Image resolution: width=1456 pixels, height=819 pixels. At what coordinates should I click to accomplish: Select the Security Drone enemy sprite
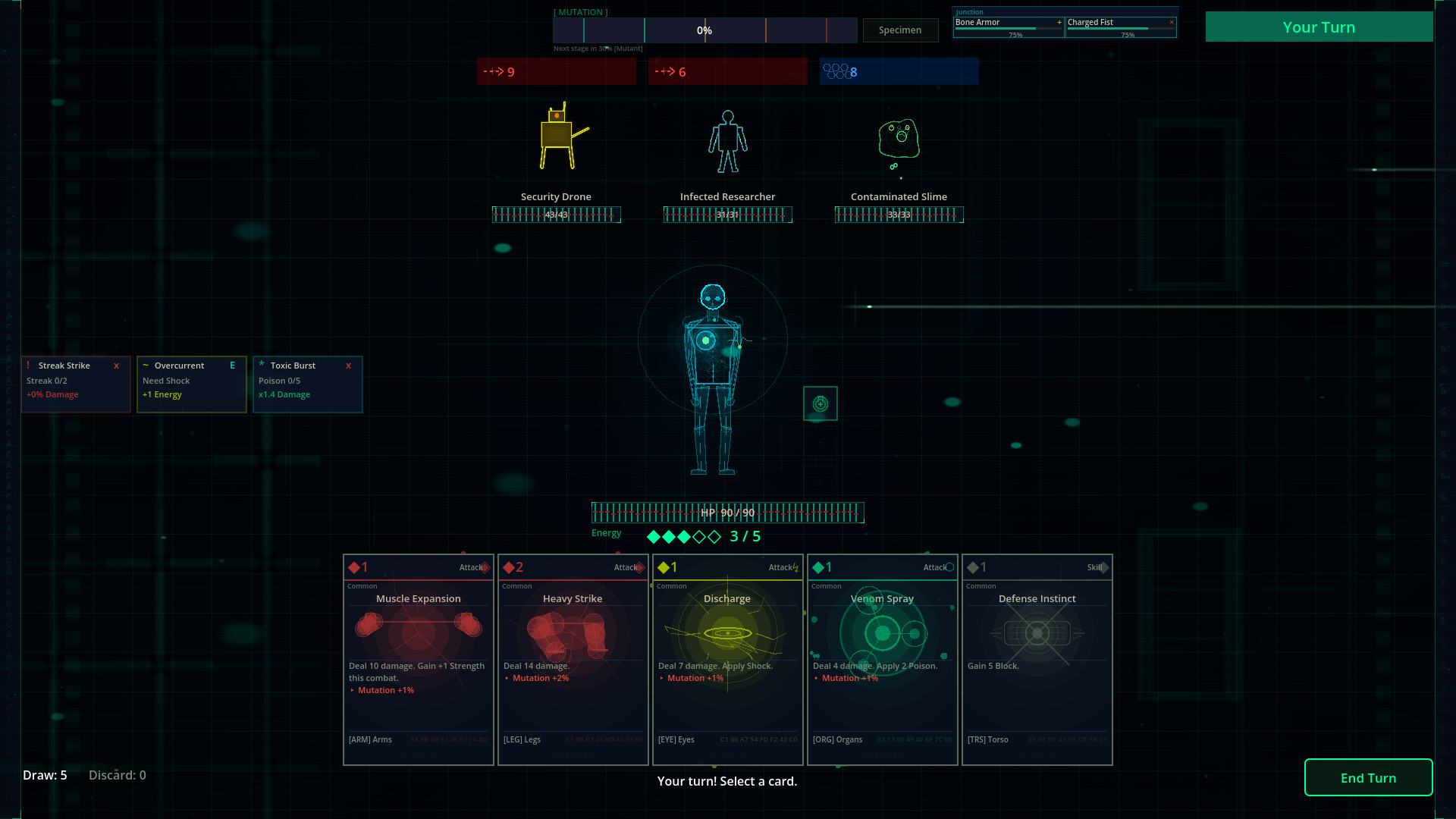click(x=556, y=136)
